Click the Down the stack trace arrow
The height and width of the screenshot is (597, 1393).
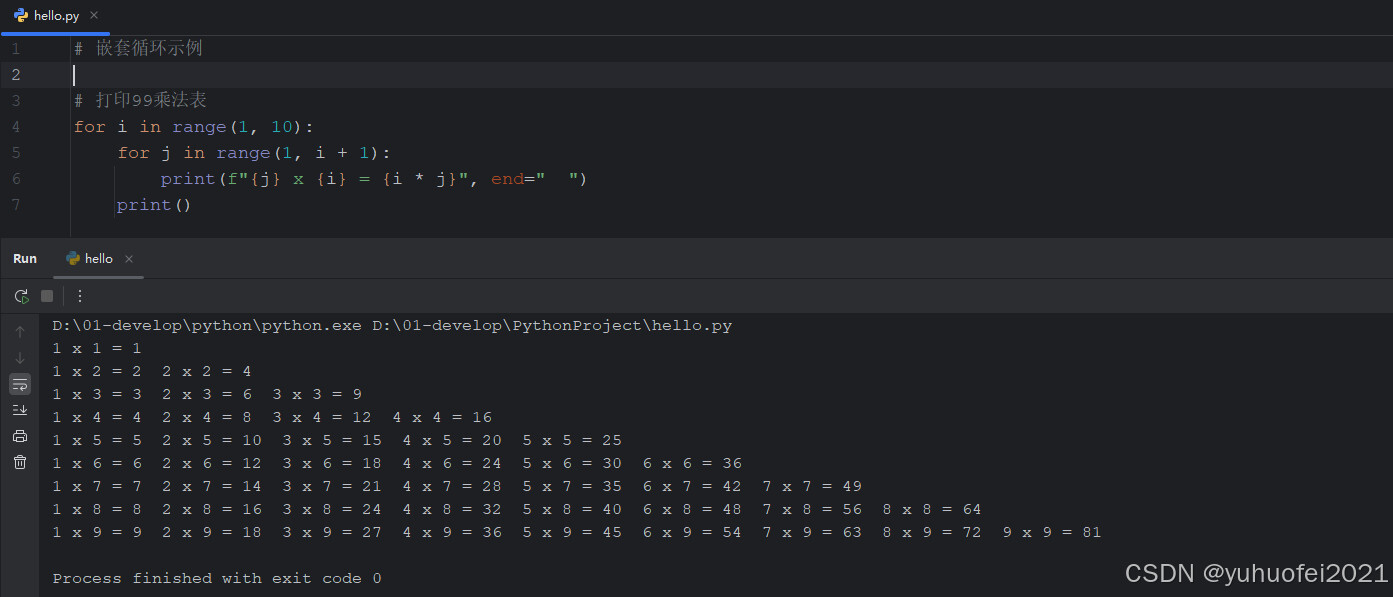(20, 358)
